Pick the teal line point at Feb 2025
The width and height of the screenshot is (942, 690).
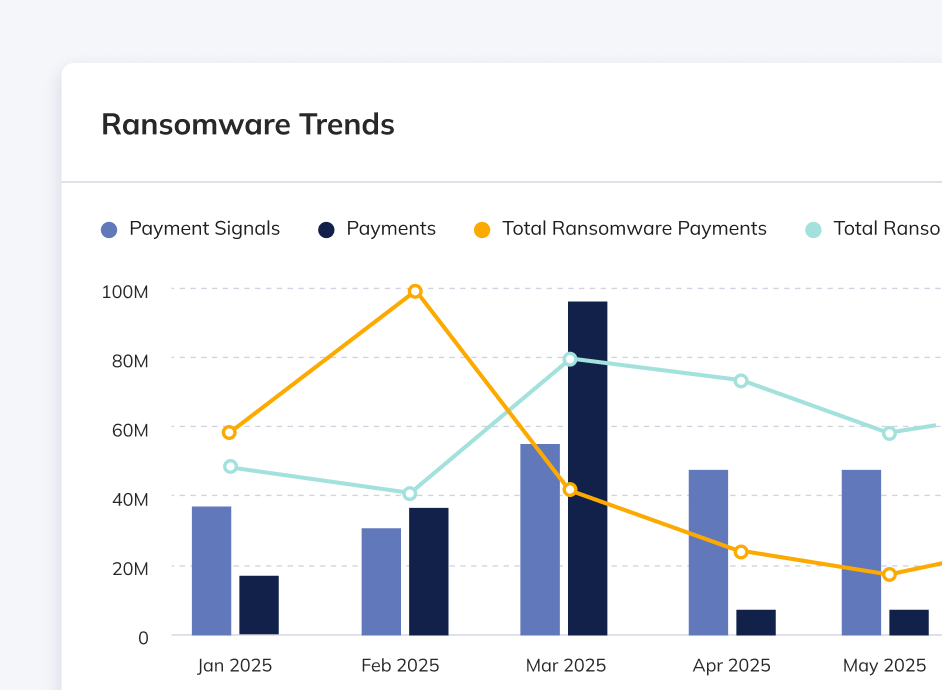click(x=410, y=493)
